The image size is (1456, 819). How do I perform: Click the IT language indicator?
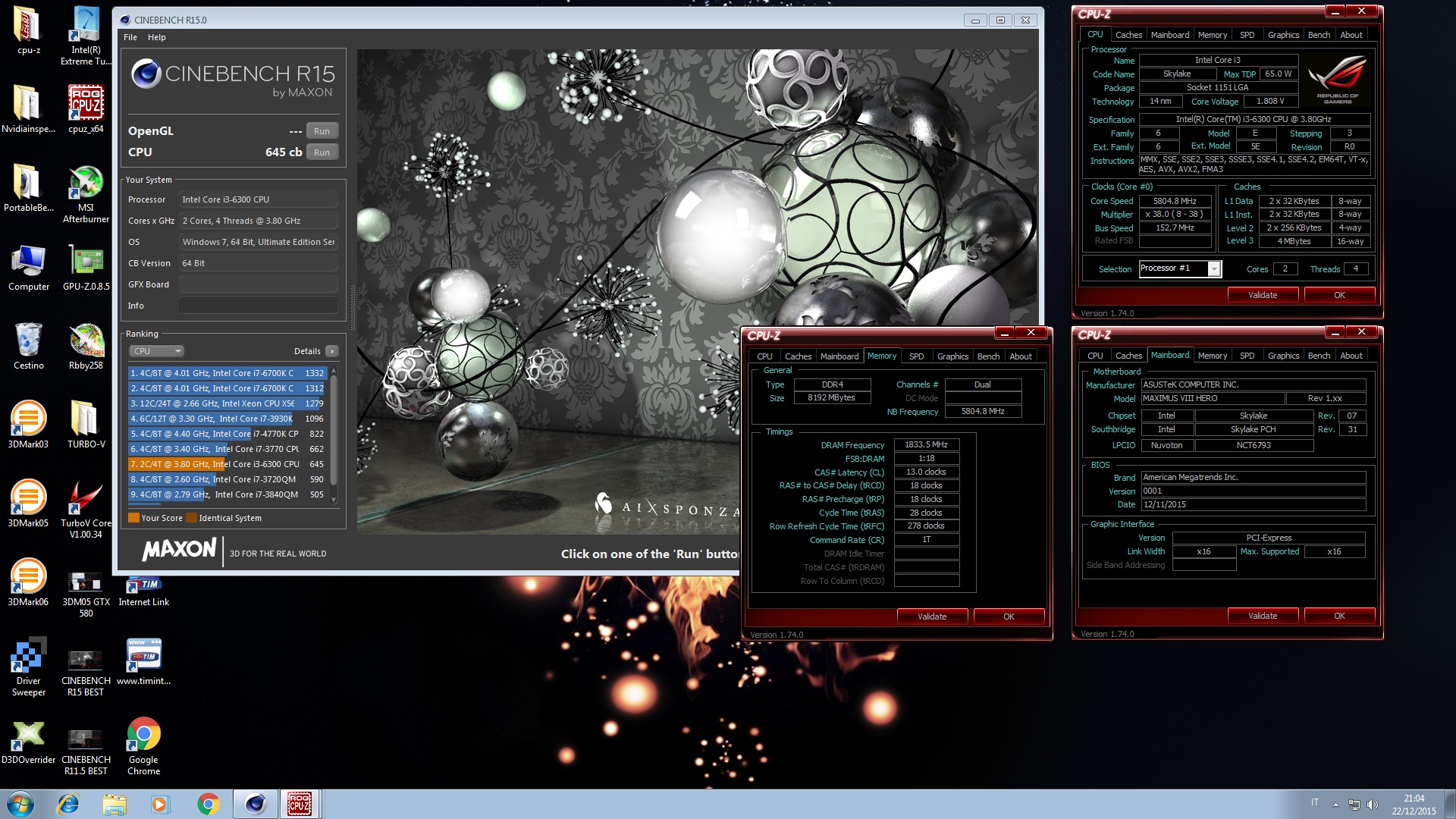(1314, 802)
